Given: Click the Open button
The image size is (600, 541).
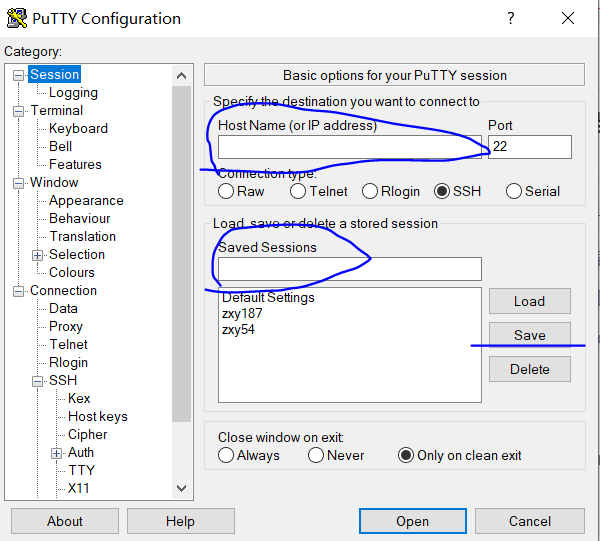Looking at the screenshot, I should click(x=412, y=521).
